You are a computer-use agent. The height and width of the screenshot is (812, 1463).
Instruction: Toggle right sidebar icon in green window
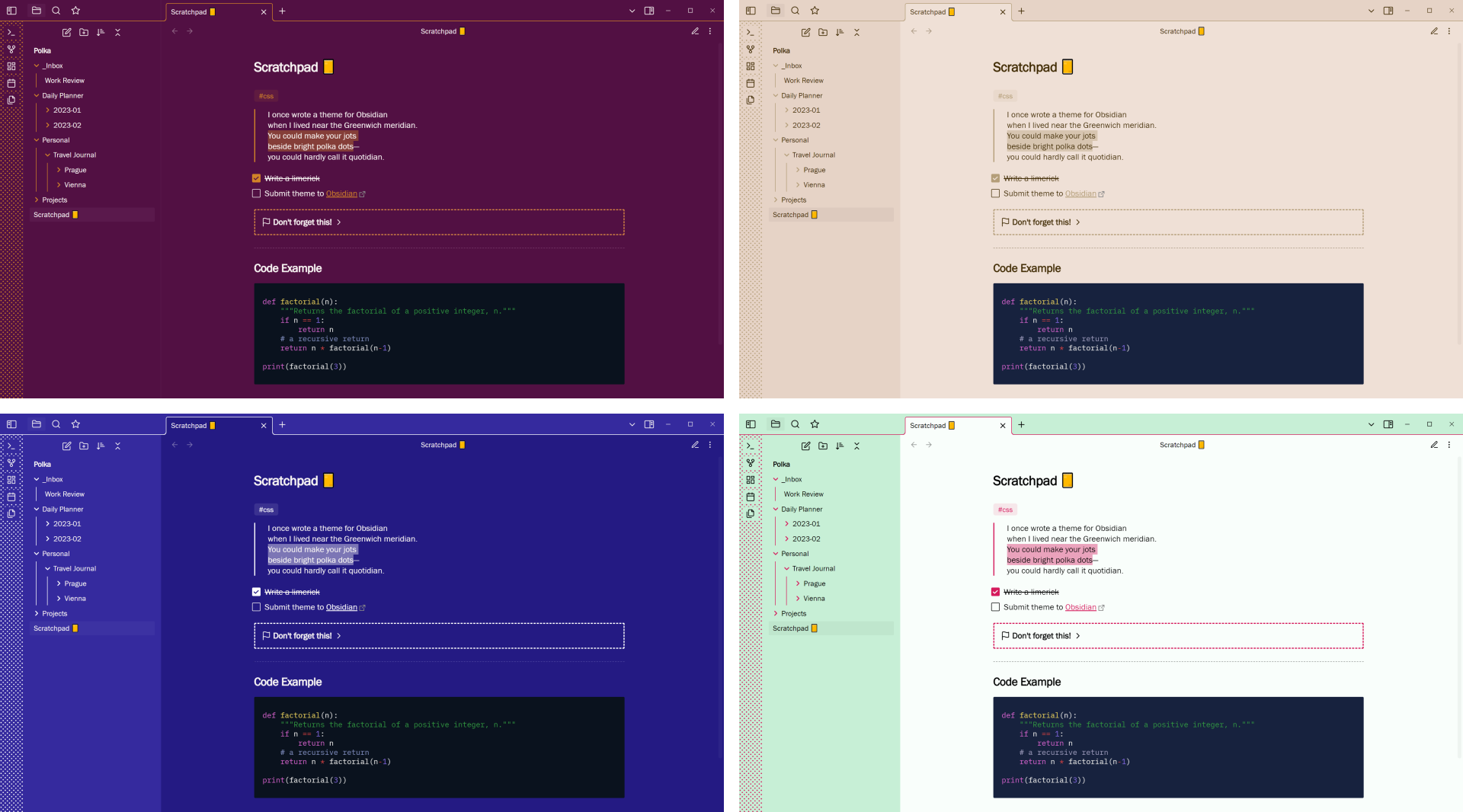tap(1388, 424)
